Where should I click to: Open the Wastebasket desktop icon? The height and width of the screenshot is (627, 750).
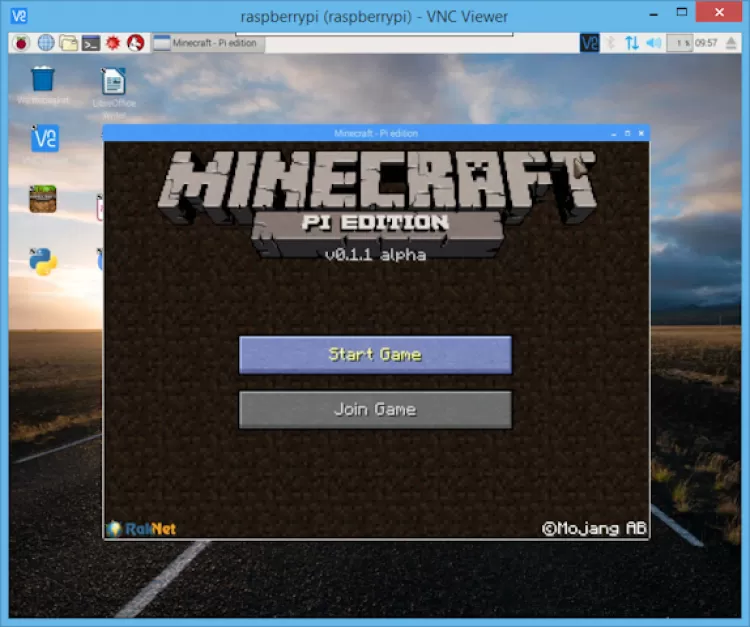[x=43, y=85]
